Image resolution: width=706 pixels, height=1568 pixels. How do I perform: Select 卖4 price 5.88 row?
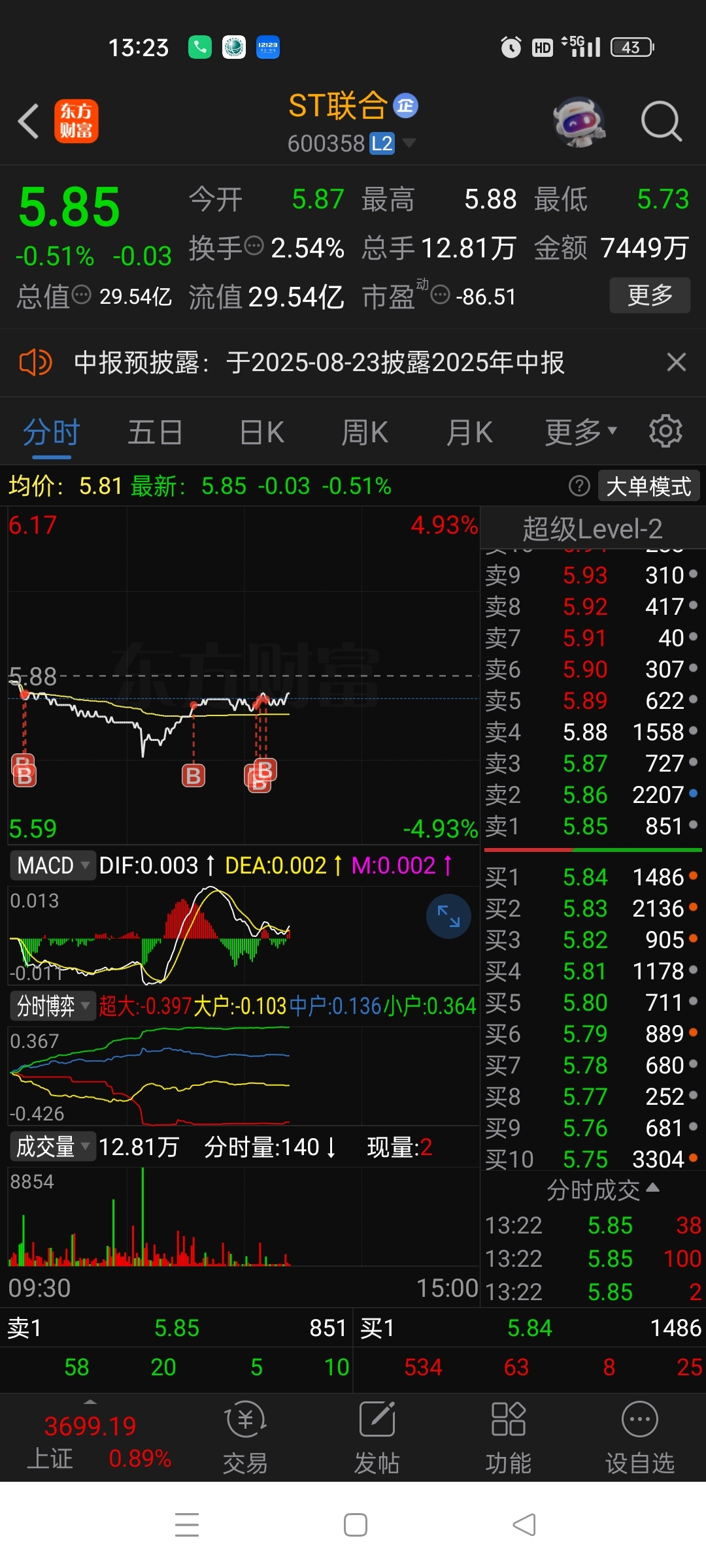coord(592,732)
